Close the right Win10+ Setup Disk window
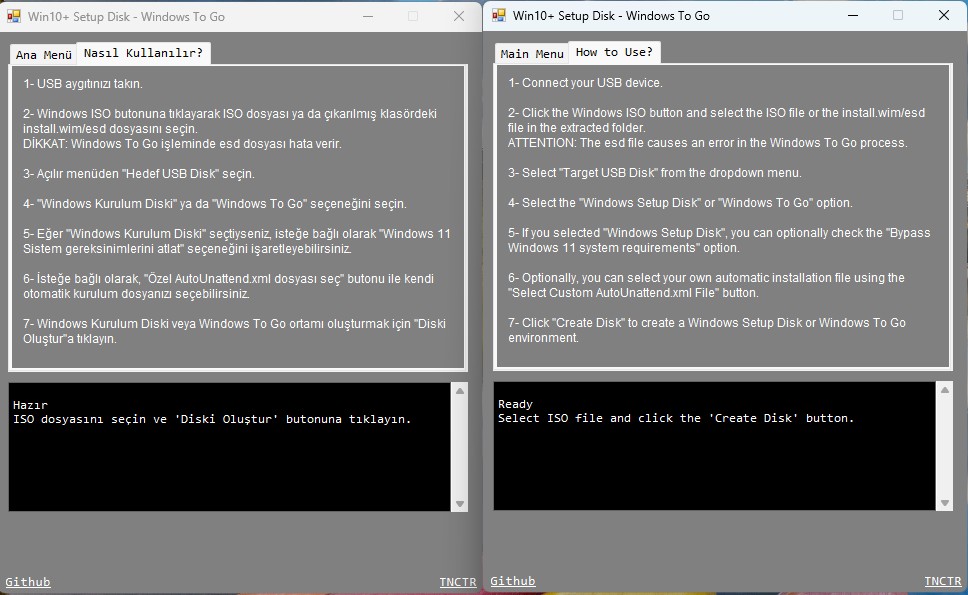968x595 pixels. point(944,15)
